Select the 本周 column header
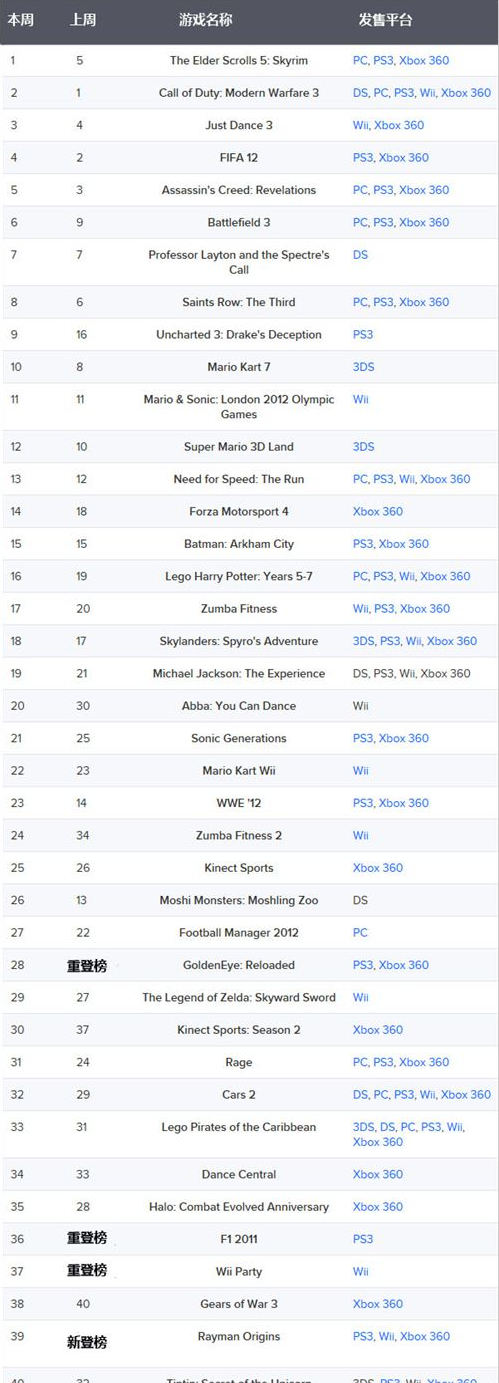 point(21,20)
